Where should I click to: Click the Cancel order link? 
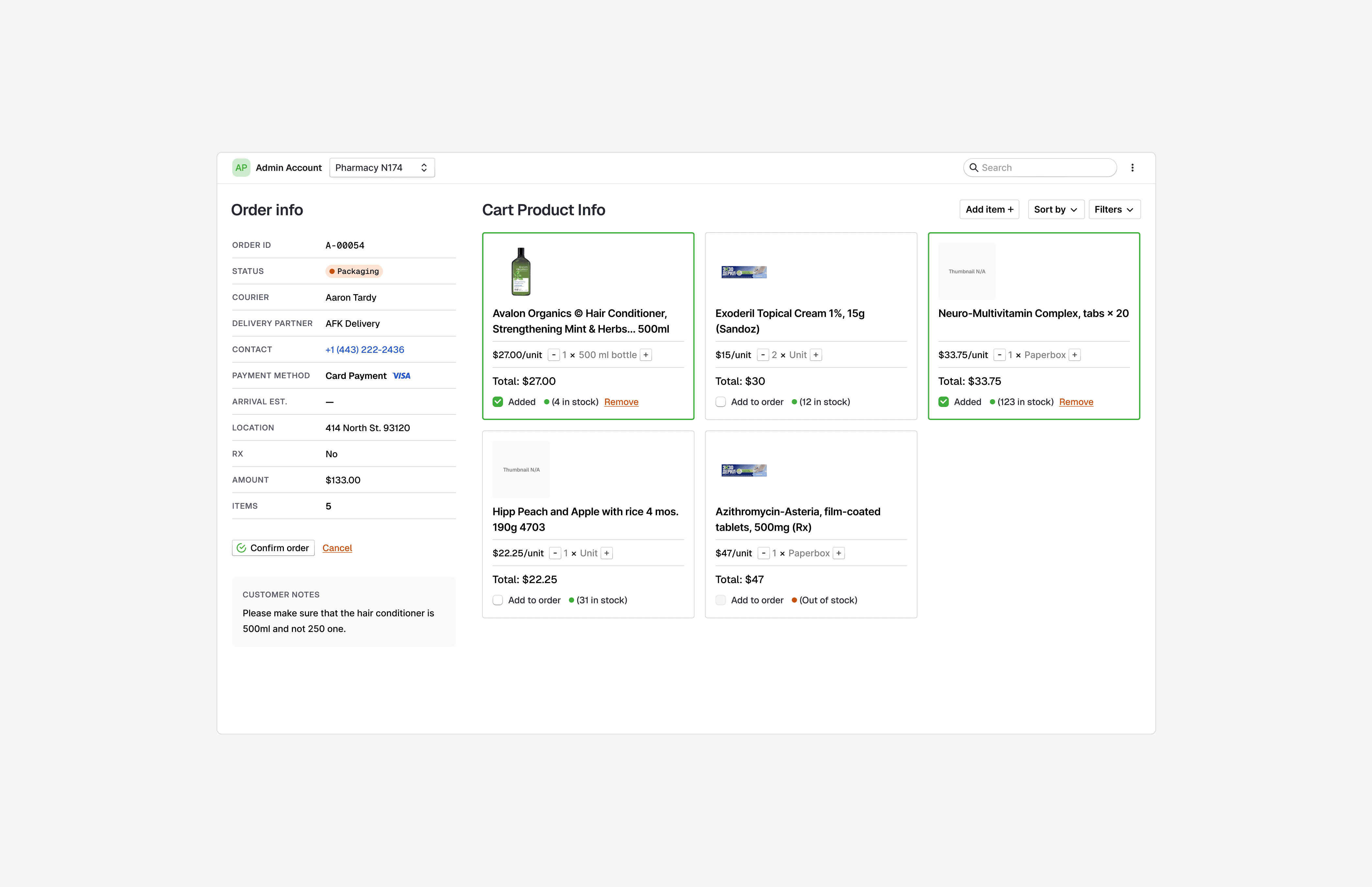[x=337, y=548]
